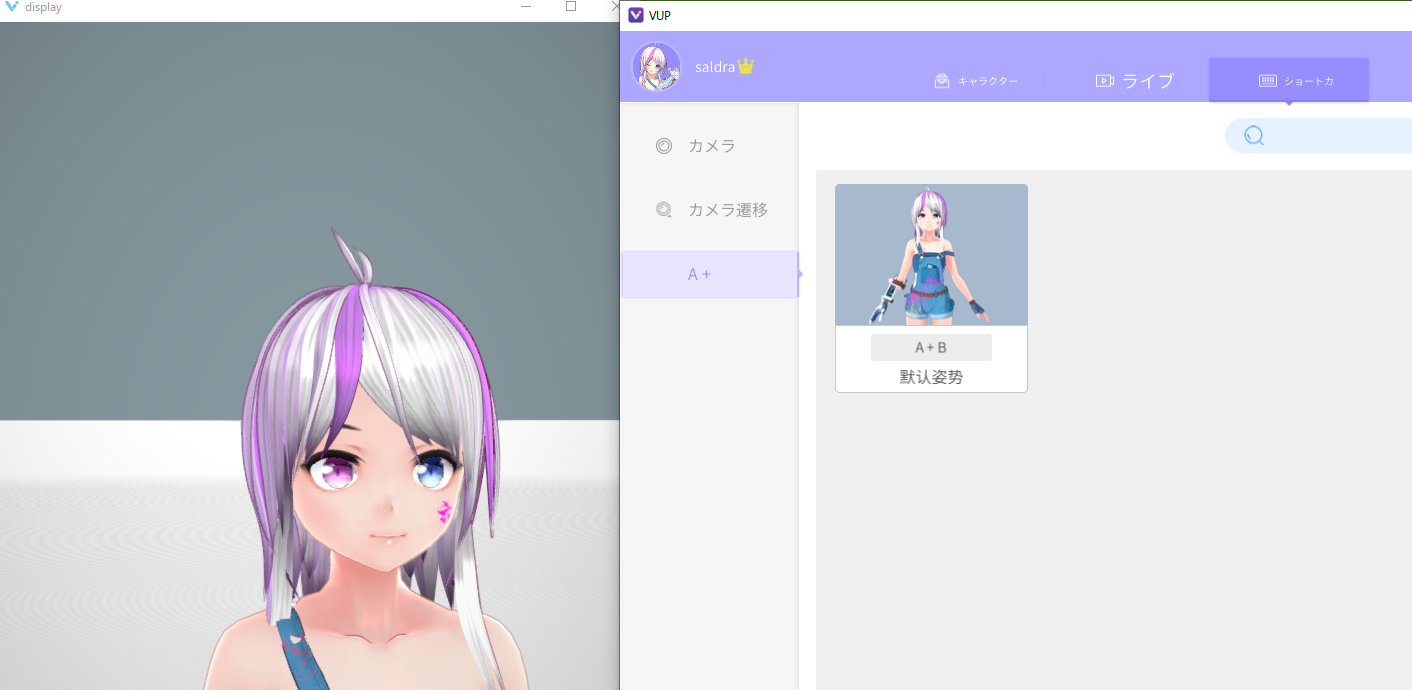Open the キャラクター tab
Image resolution: width=1412 pixels, height=690 pixels.
(976, 81)
